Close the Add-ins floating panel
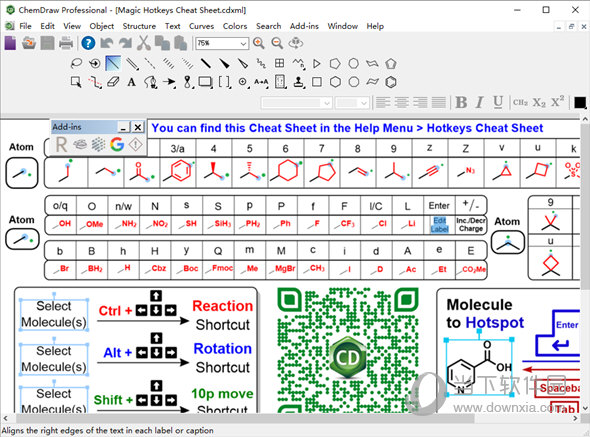 click(x=138, y=127)
